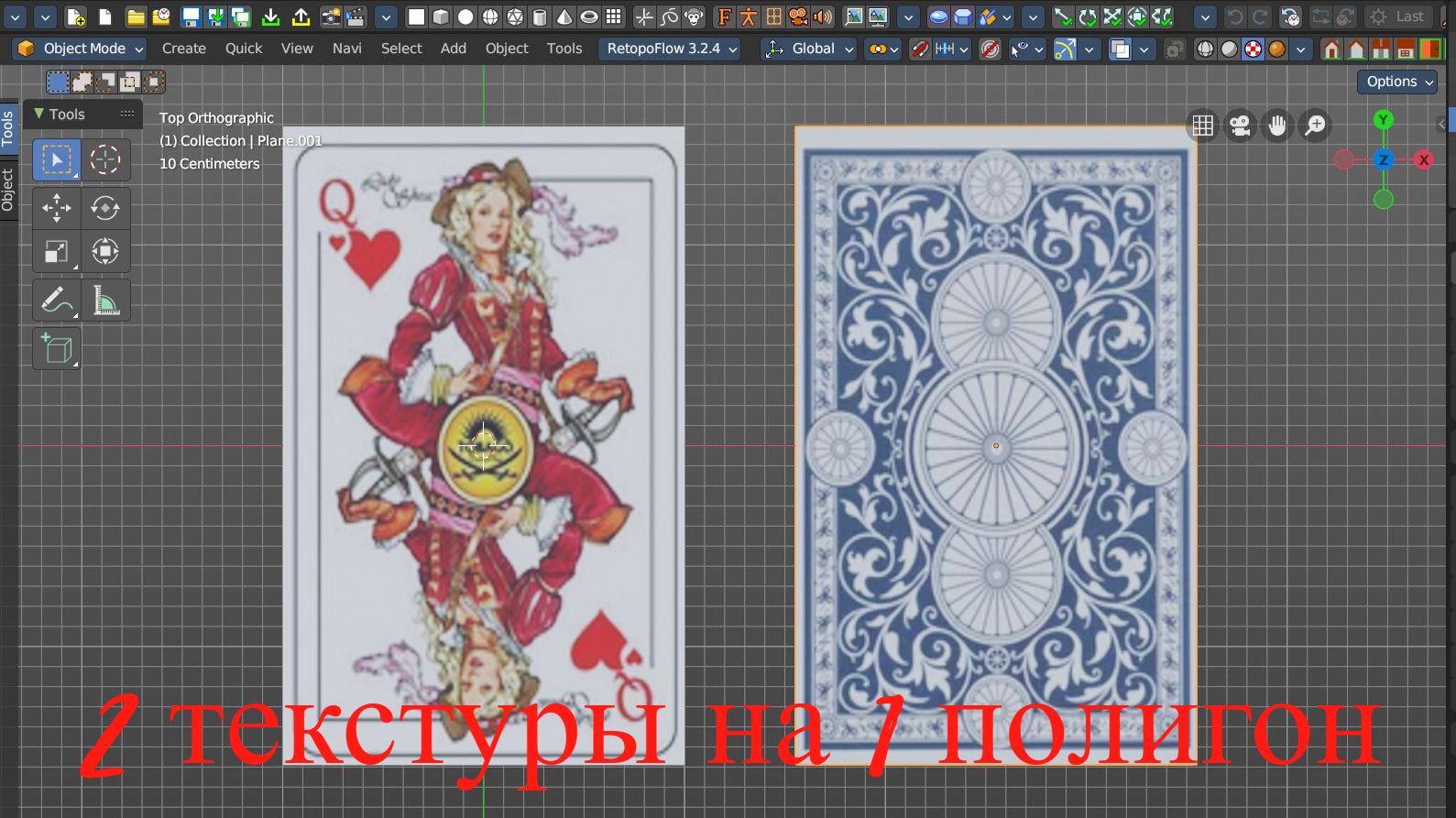The width and height of the screenshot is (1456, 818).
Task: Add an armature stick-figure icon
Action: click(749, 16)
